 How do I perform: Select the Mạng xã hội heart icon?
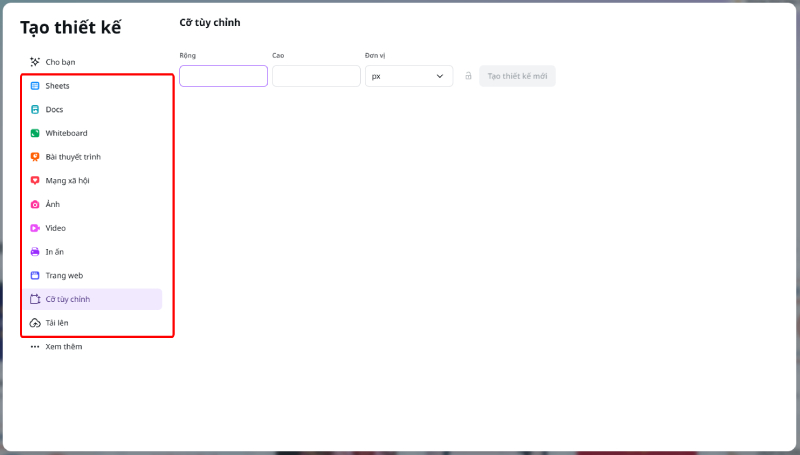tap(35, 181)
